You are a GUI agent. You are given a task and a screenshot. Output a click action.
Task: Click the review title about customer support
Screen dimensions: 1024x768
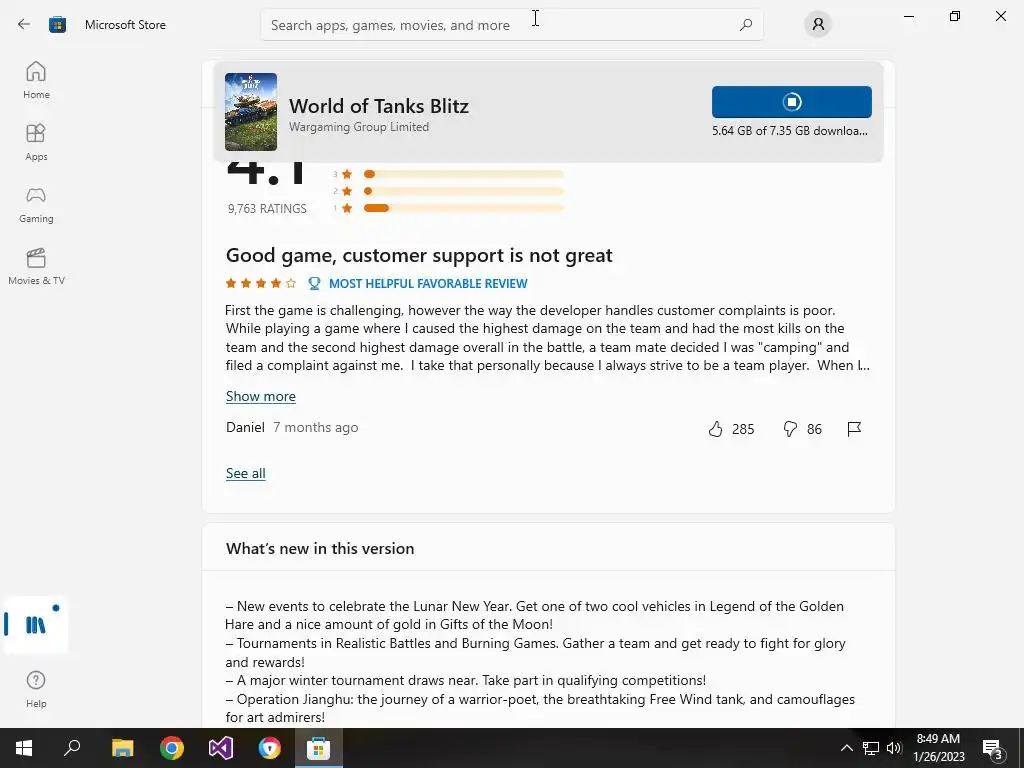click(x=419, y=255)
